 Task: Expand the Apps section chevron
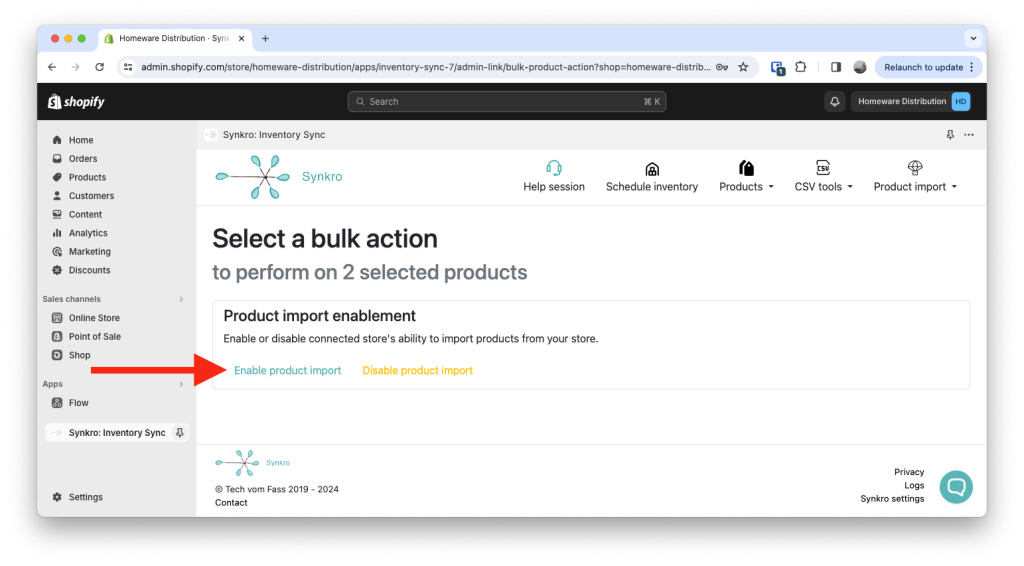pos(181,385)
